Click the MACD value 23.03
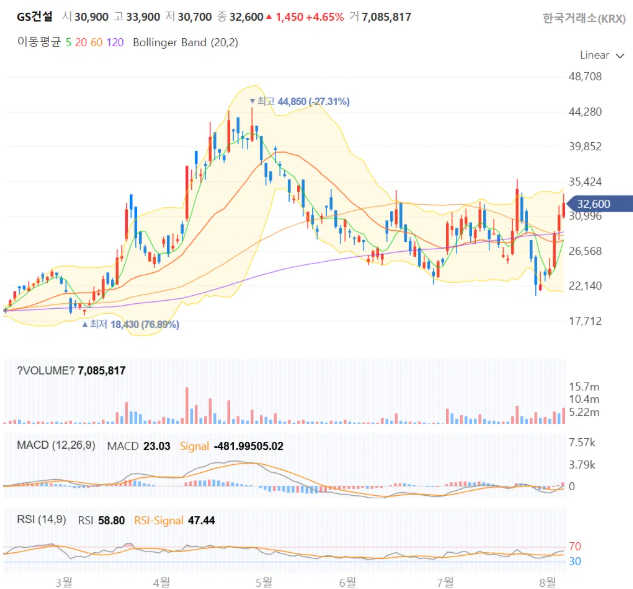633x589 pixels. click(x=157, y=446)
